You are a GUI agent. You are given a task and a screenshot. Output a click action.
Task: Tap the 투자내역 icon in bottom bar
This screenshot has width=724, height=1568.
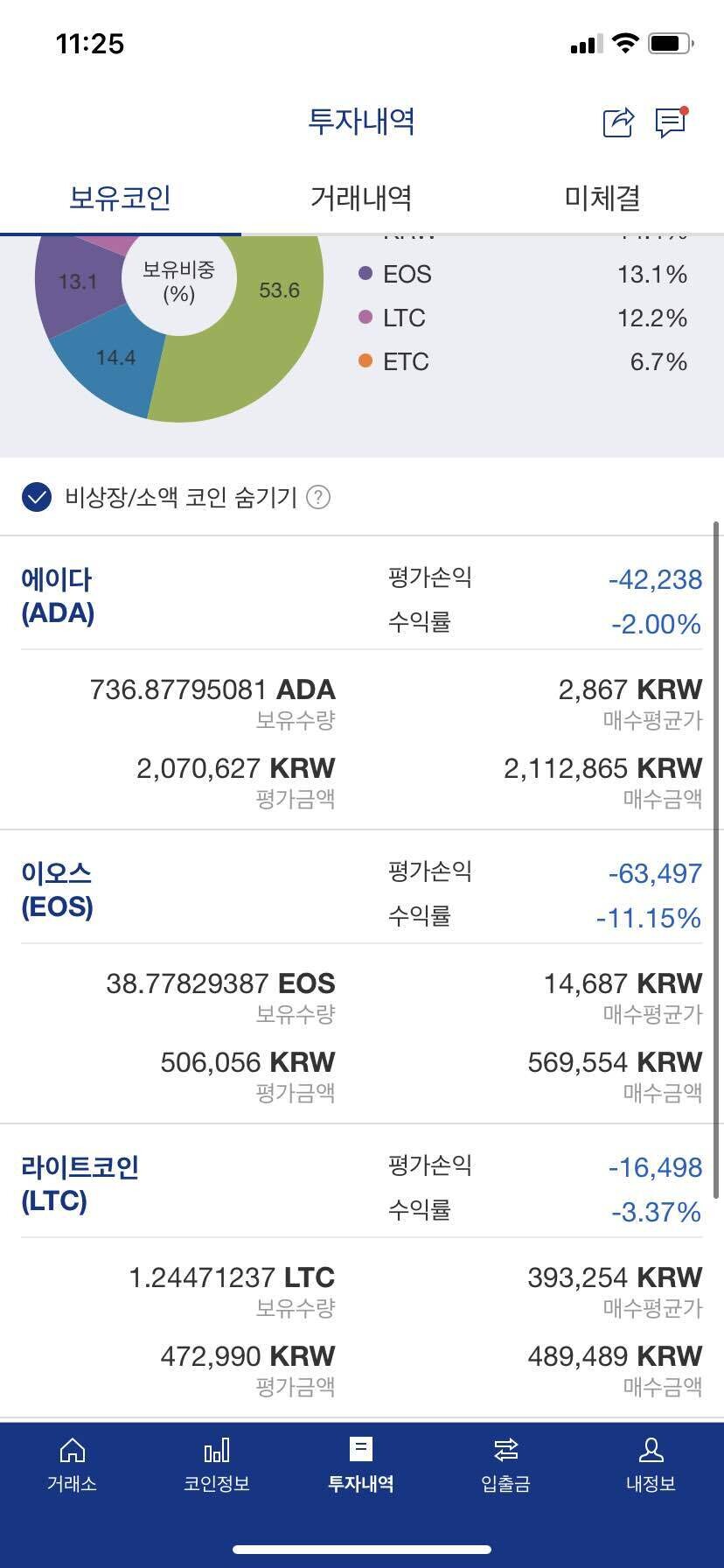[x=361, y=1466]
